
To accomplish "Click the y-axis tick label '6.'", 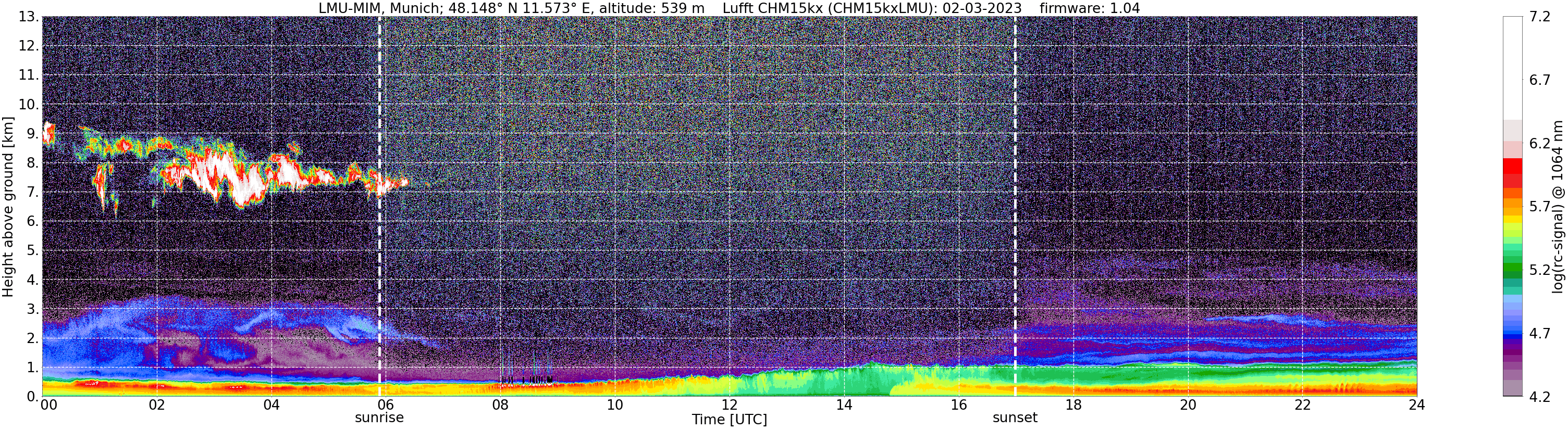I will point(33,221).
